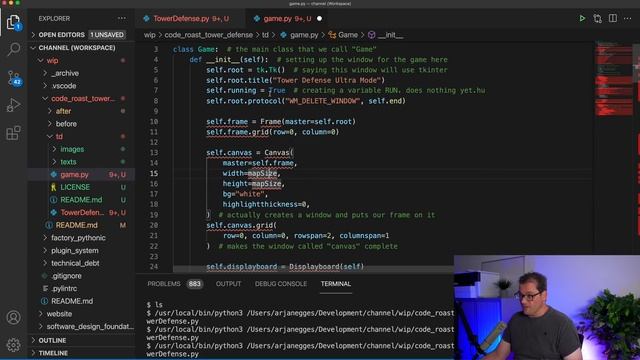The width and height of the screenshot is (640, 360).
Task: Open the .pylintrc file
Action: (81, 288)
